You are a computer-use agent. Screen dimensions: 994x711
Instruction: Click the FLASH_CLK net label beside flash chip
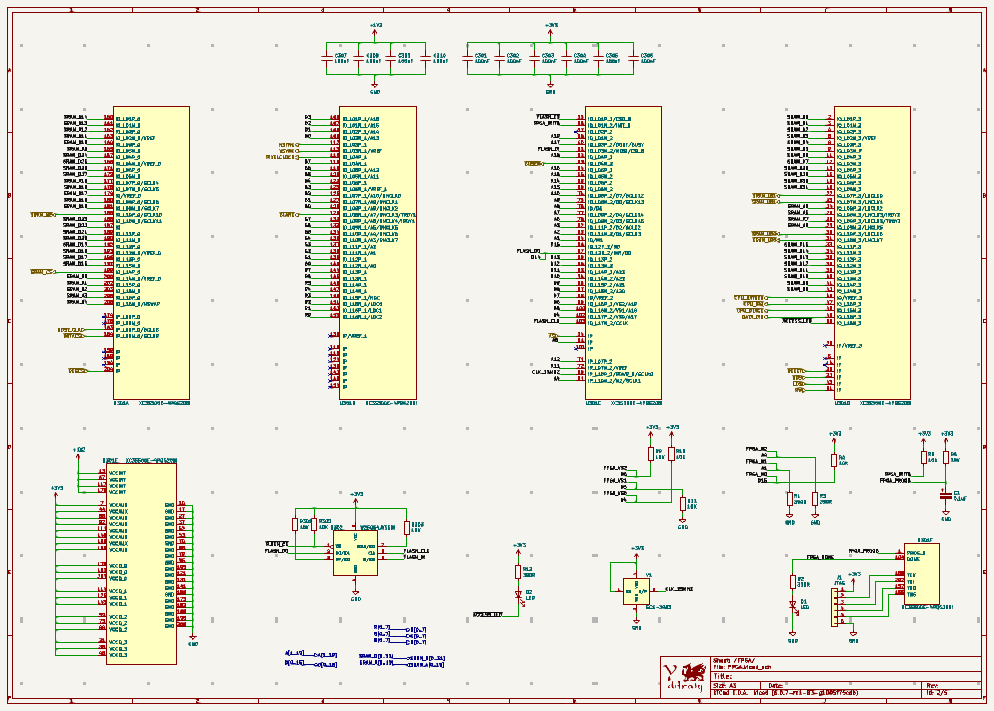(416, 551)
